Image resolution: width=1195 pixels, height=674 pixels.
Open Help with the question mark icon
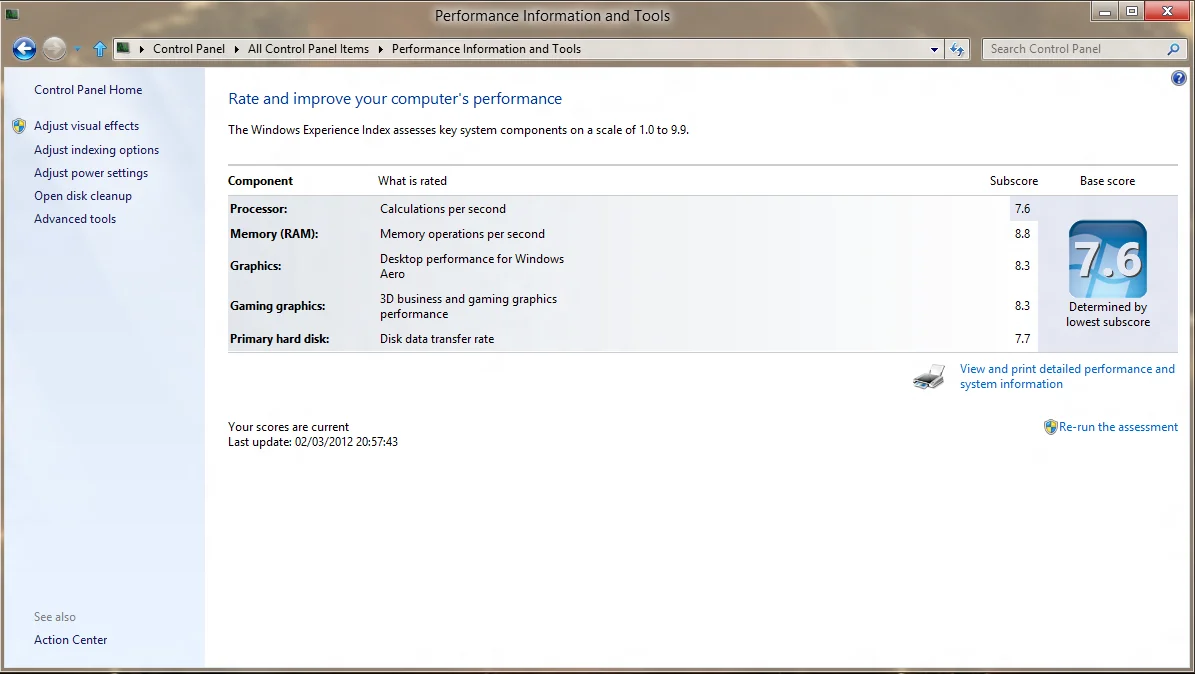pos(1179,78)
